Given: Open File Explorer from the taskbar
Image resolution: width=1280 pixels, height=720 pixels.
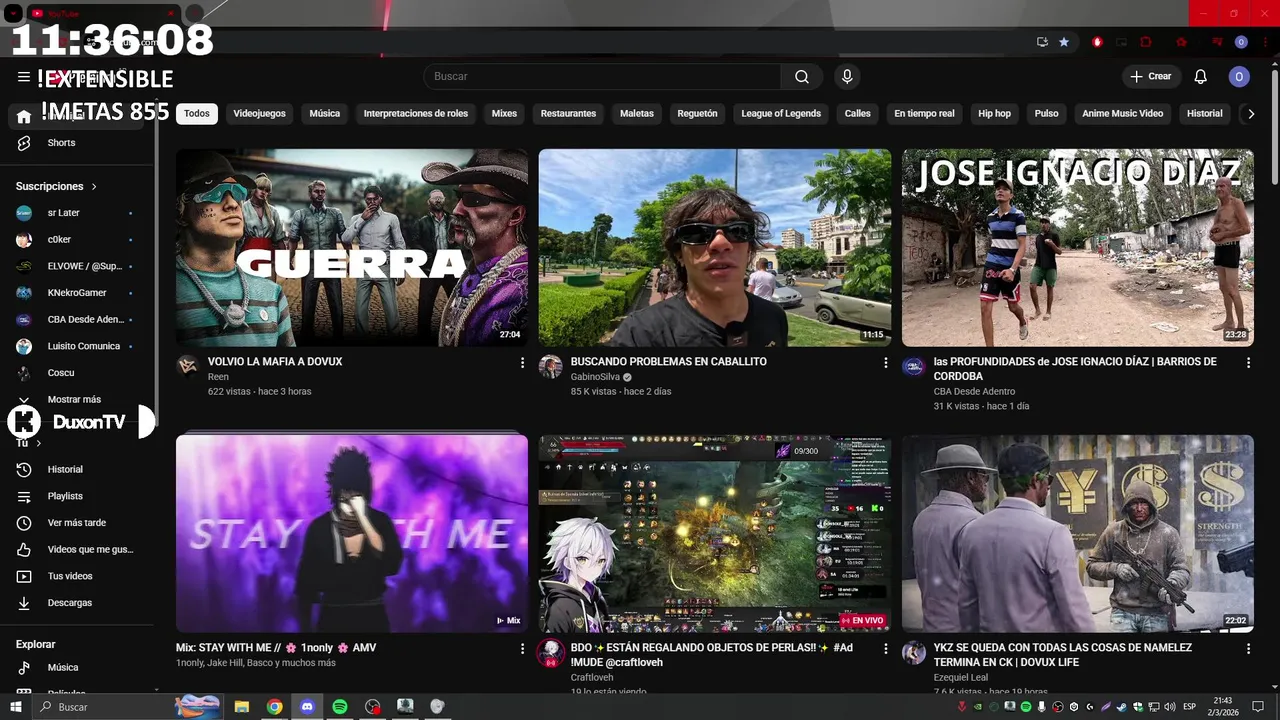Looking at the screenshot, I should 242,707.
